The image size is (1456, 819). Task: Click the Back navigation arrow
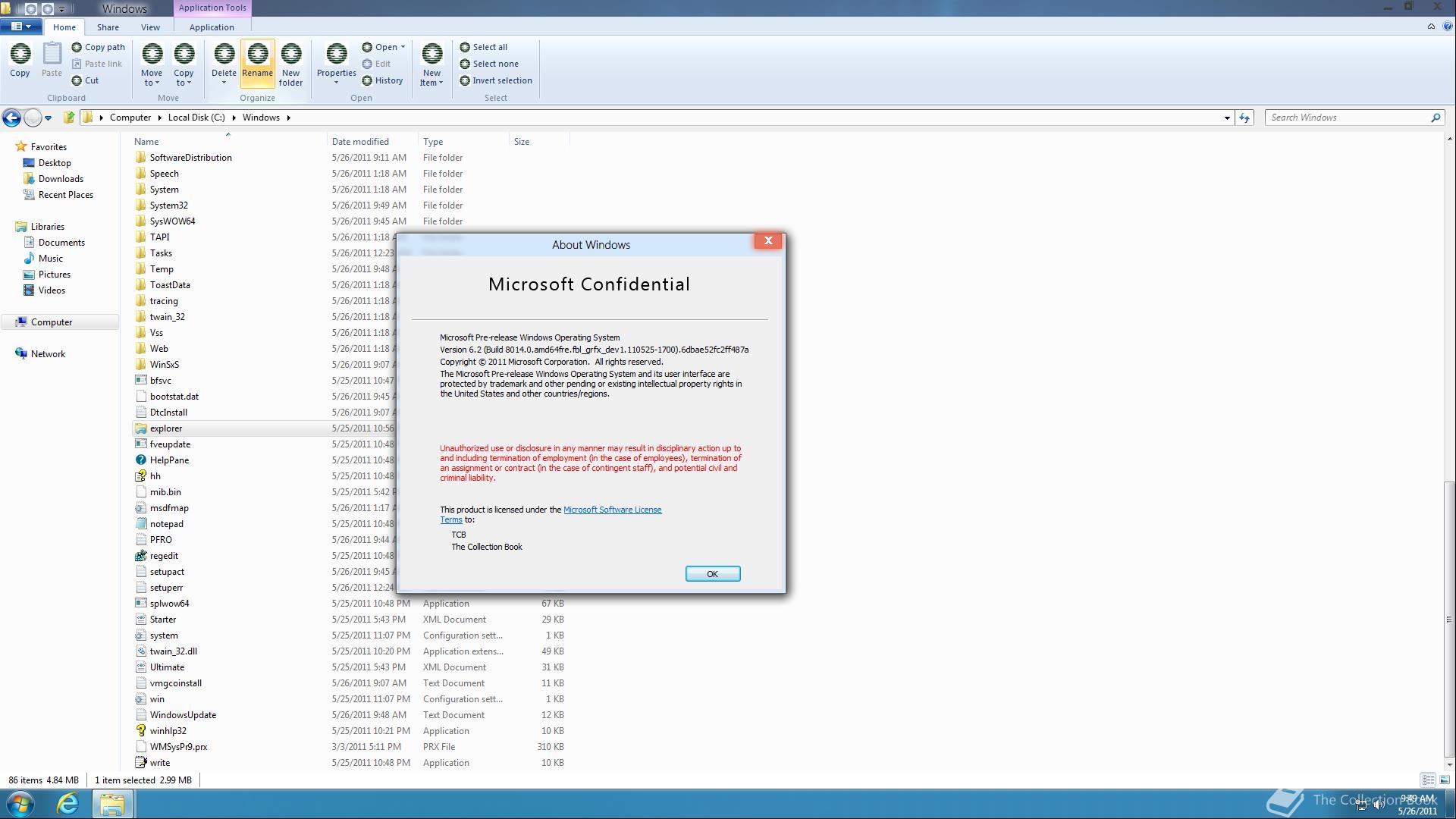coord(11,118)
